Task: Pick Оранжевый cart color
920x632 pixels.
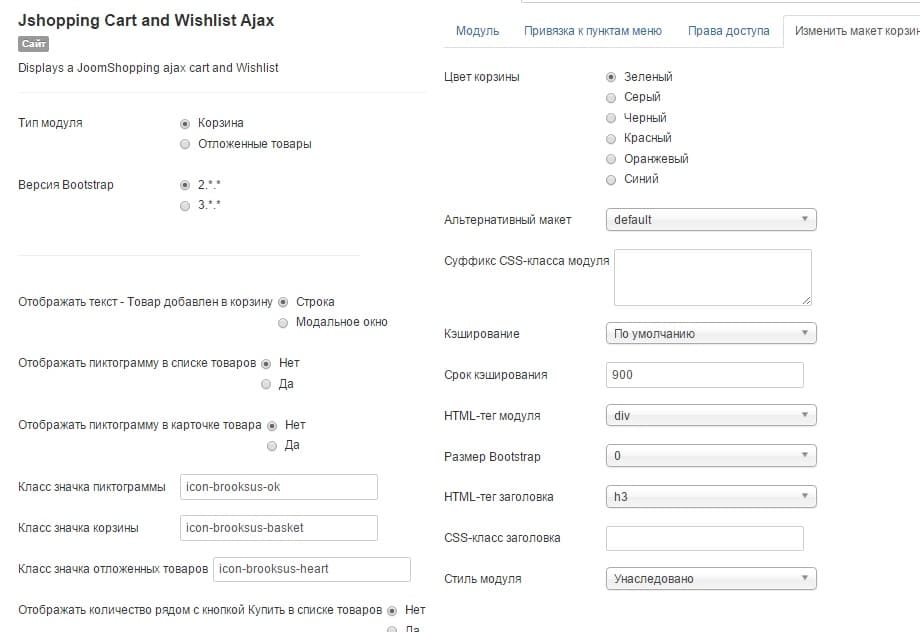Action: (x=611, y=159)
